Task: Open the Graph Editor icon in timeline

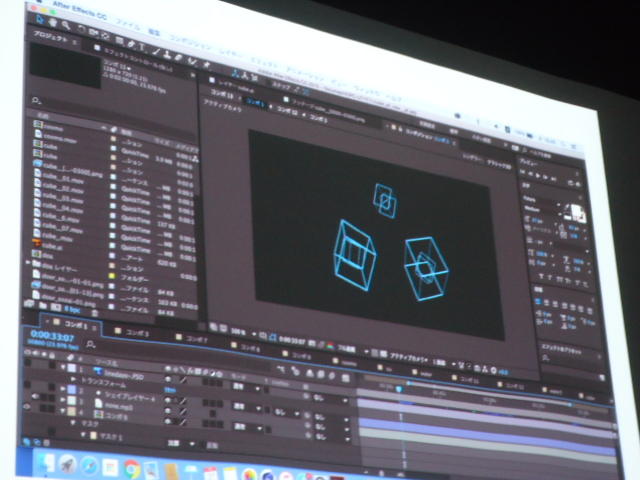Action: [x=345, y=378]
